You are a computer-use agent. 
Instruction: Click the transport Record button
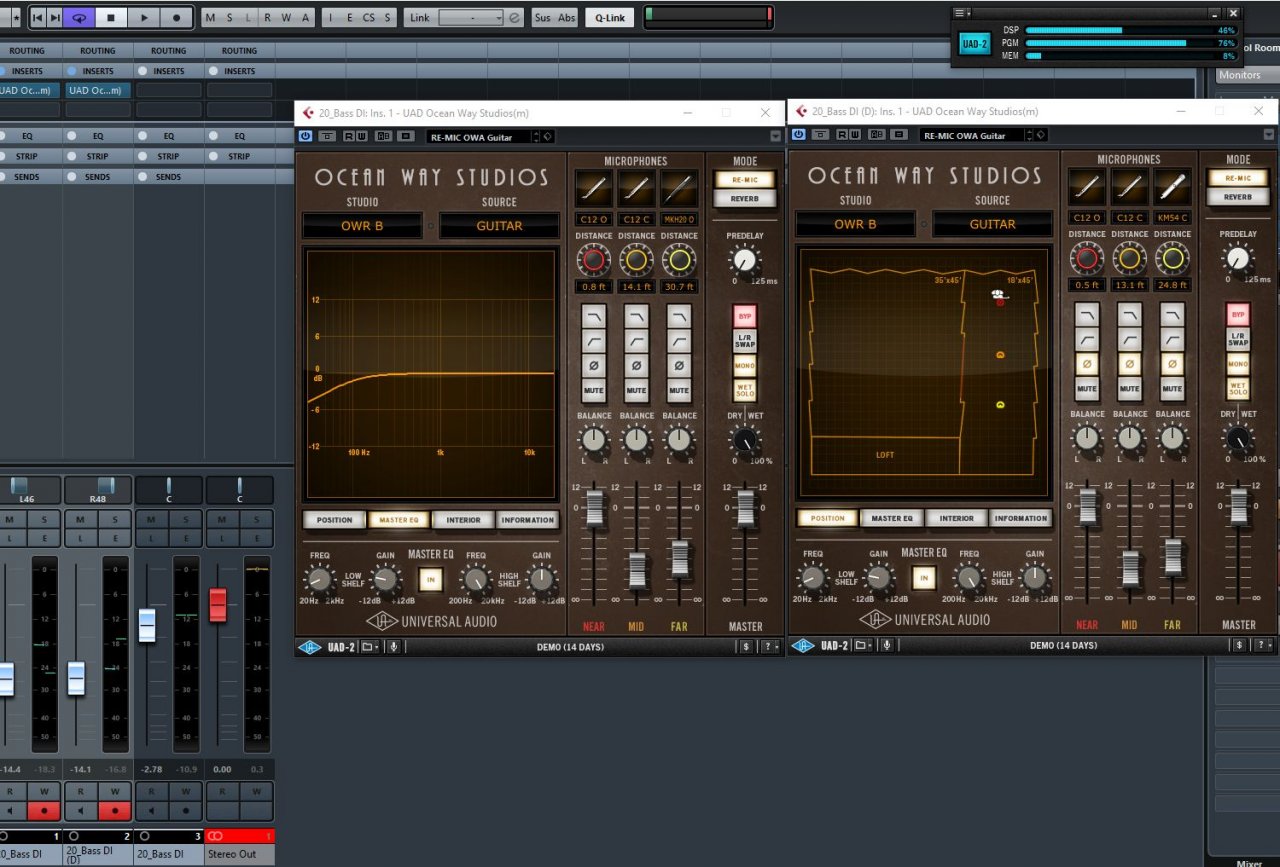[x=177, y=17]
